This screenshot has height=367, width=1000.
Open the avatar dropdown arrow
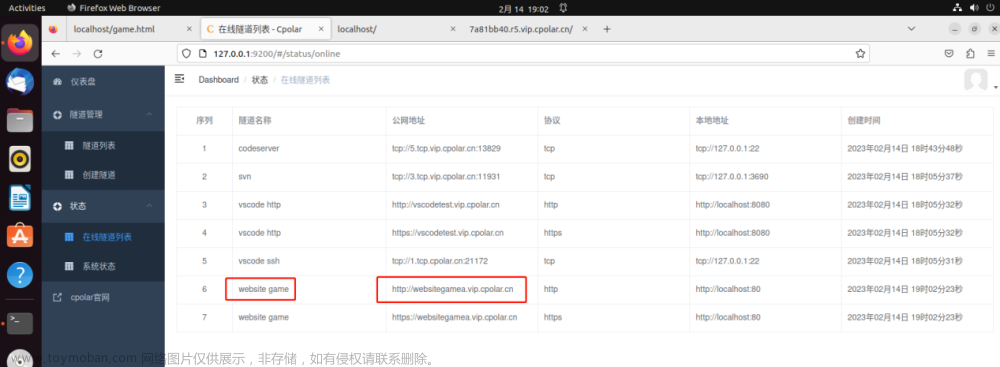(995, 87)
